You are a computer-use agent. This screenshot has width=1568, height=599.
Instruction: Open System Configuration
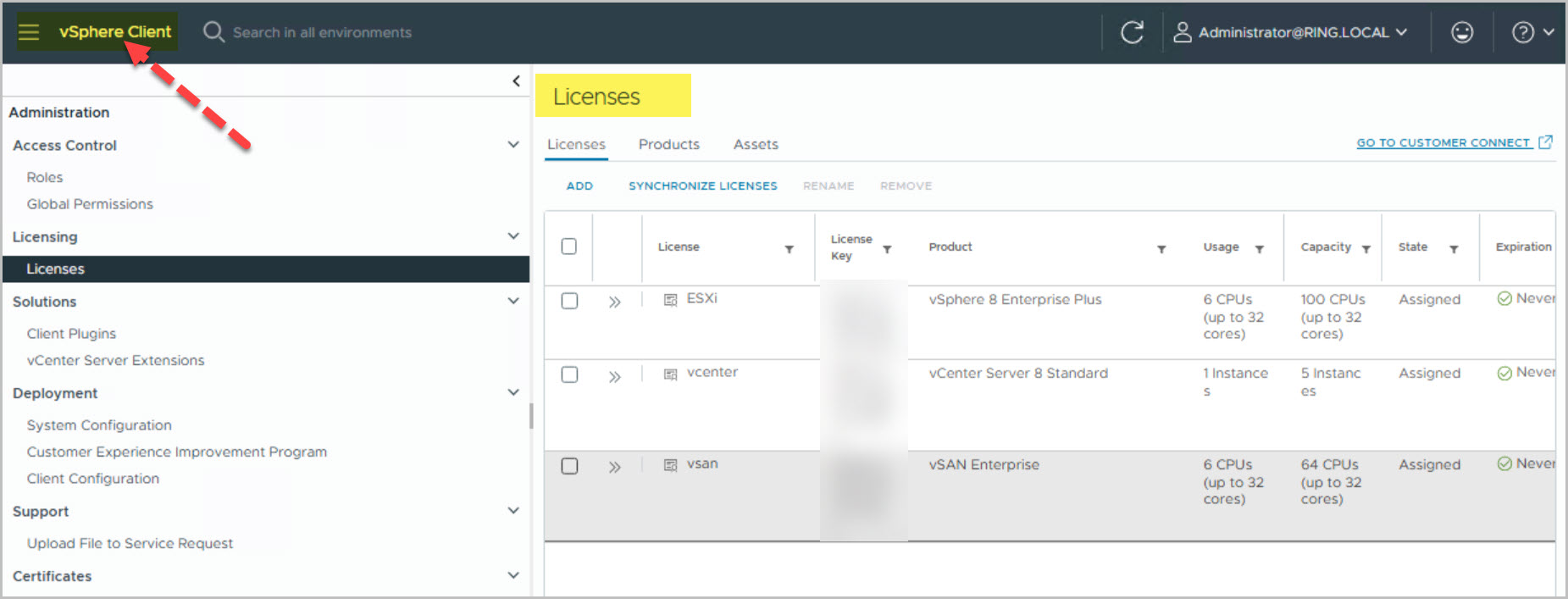pyautogui.click(x=99, y=425)
